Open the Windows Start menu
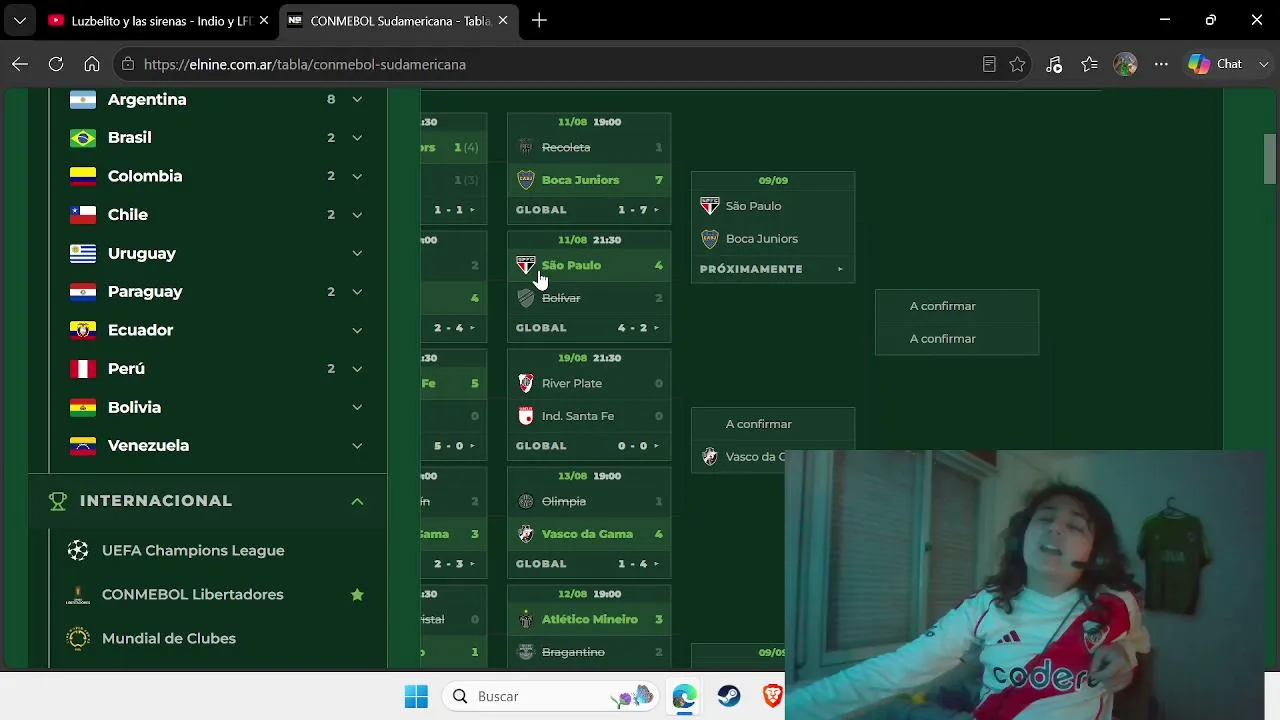 [x=416, y=696]
